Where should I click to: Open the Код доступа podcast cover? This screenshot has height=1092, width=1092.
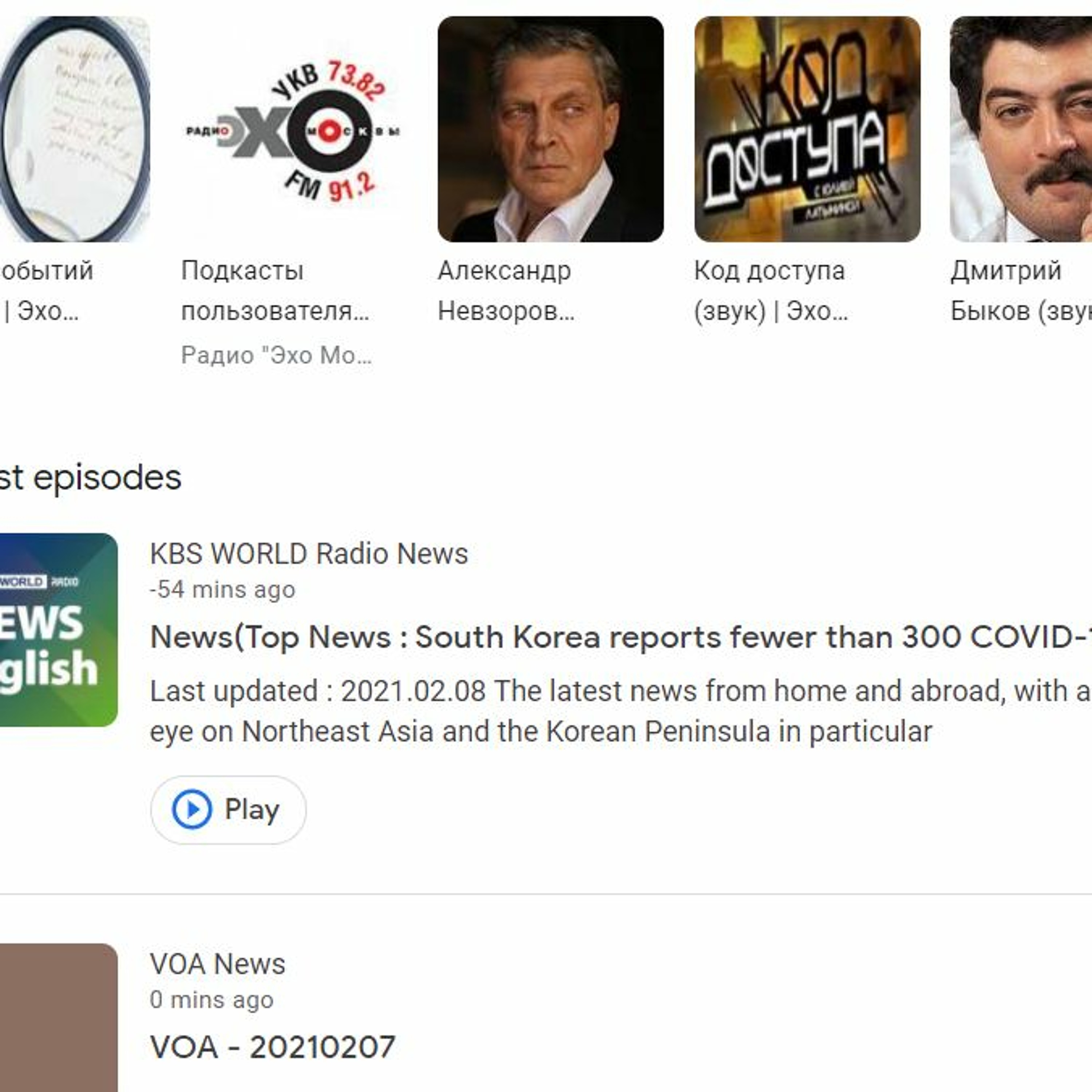click(x=807, y=130)
